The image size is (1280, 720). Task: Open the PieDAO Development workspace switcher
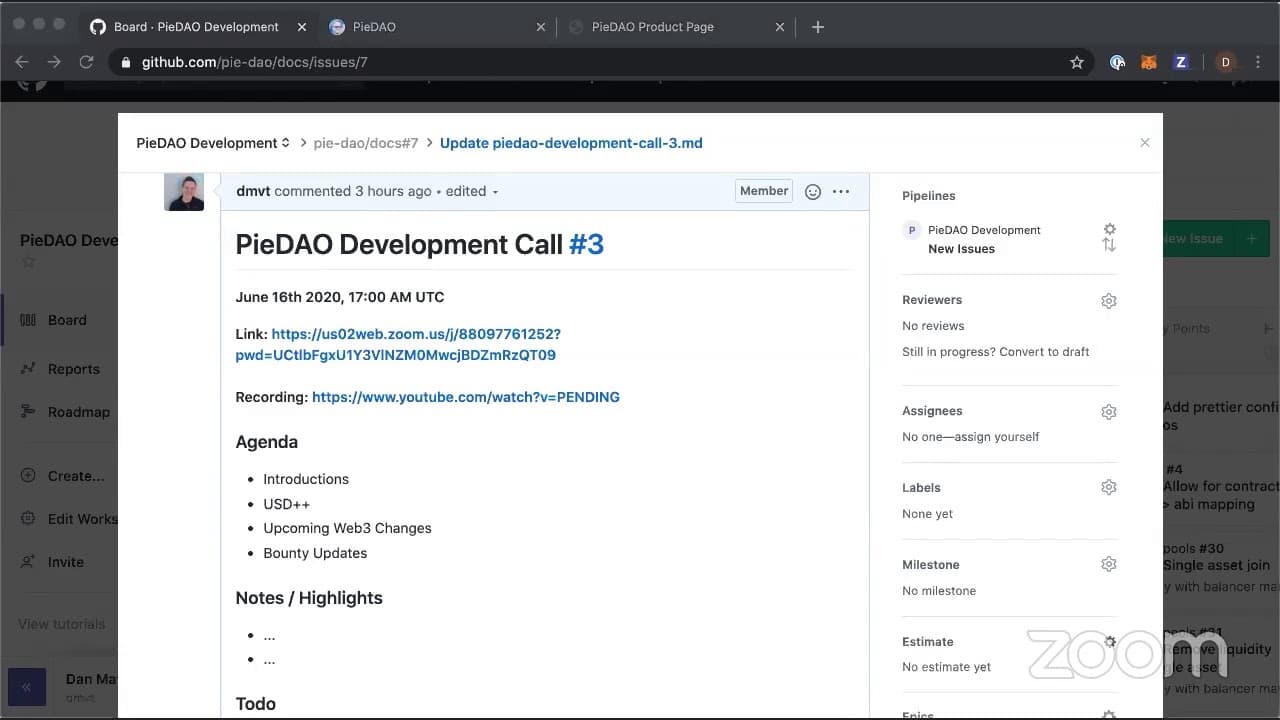click(x=213, y=143)
